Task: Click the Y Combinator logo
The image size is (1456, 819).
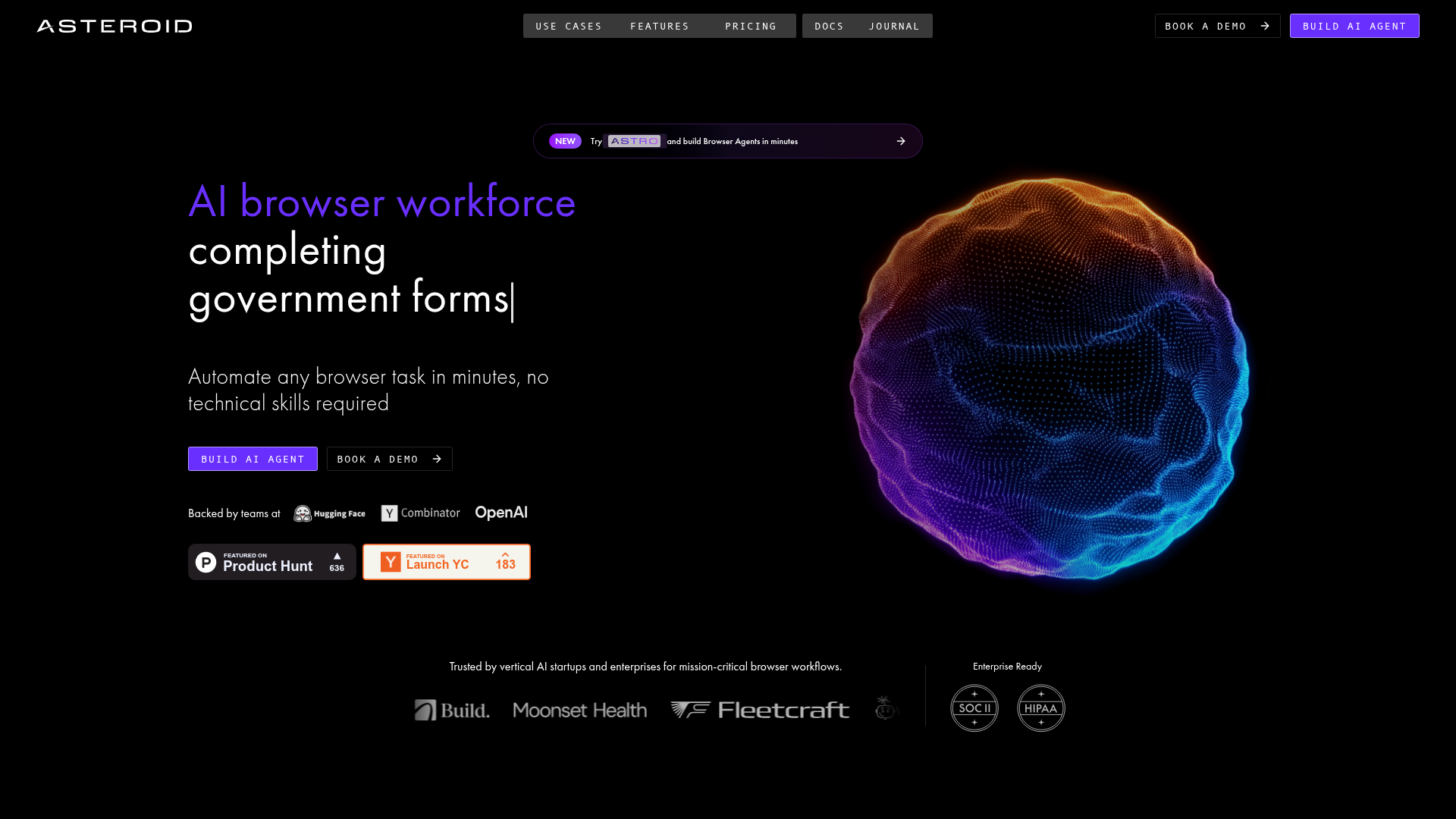Action: click(421, 513)
